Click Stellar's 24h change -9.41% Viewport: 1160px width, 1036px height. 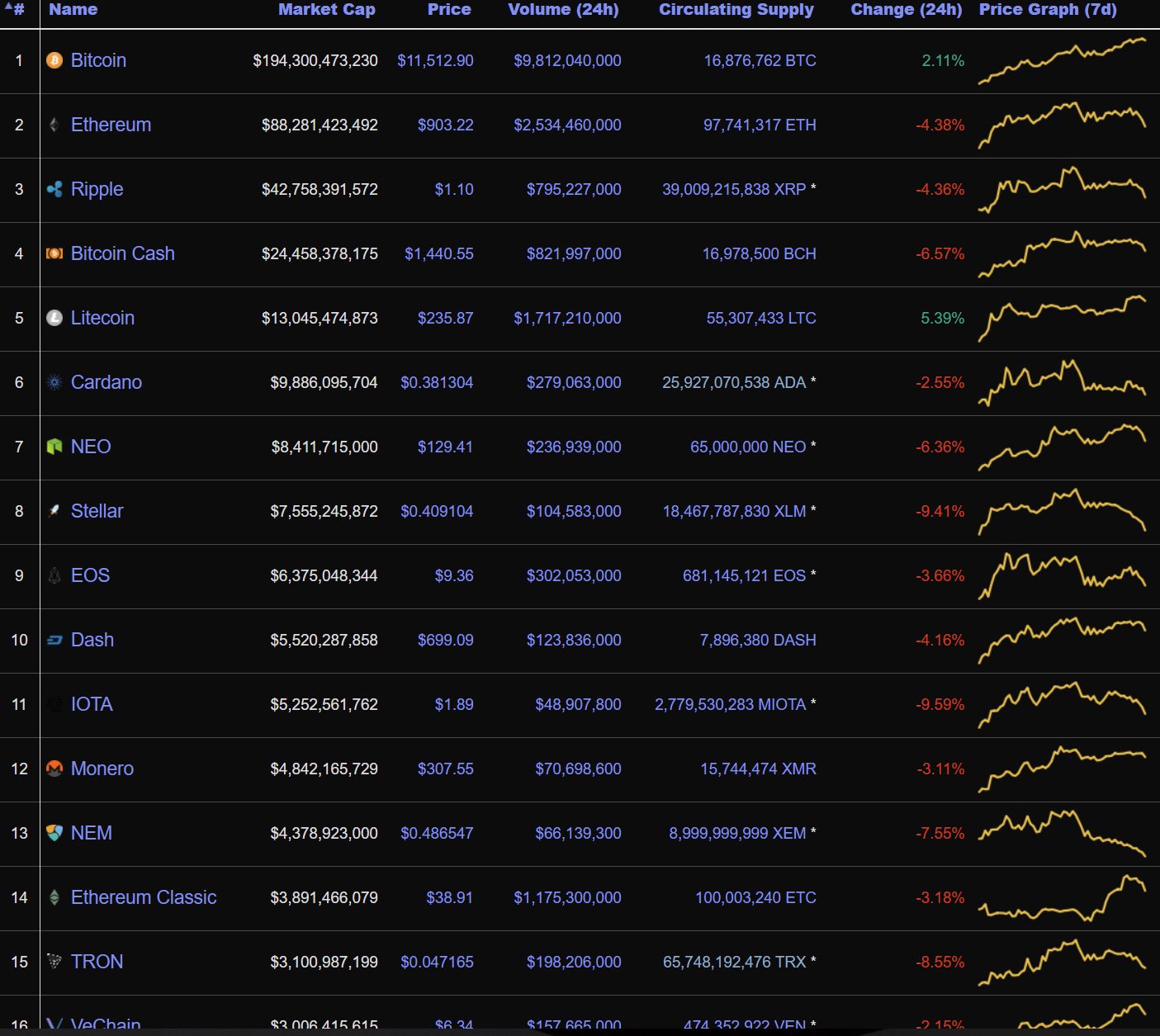click(940, 511)
